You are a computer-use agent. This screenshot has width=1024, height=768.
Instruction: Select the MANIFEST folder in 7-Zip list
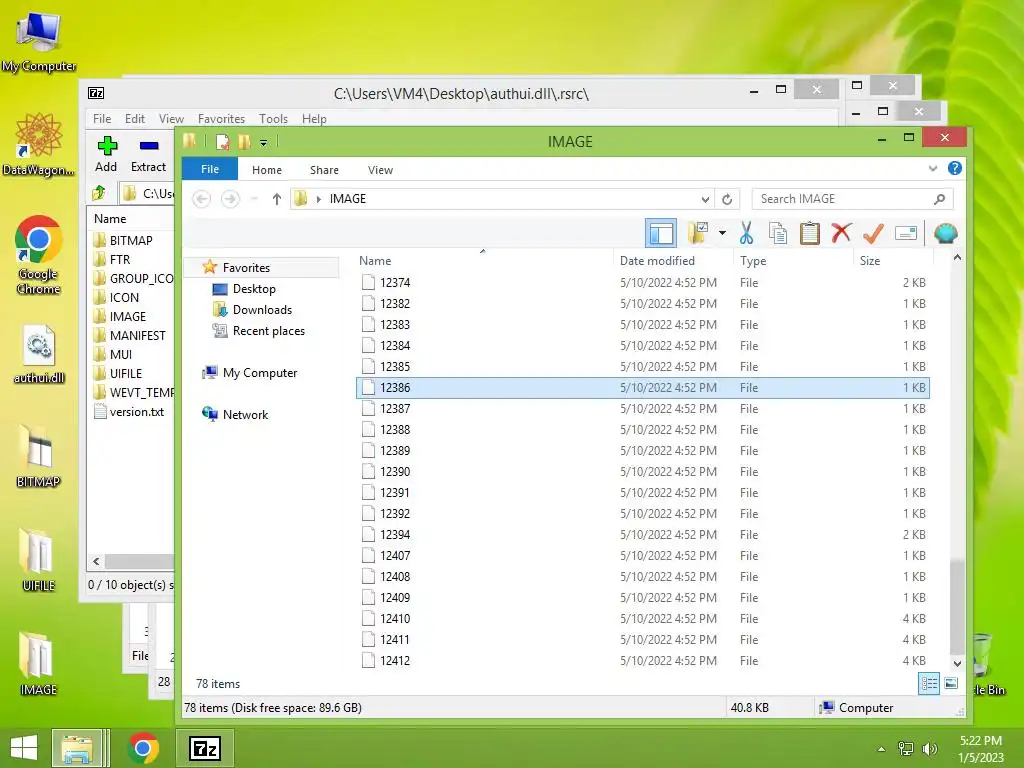(130, 336)
